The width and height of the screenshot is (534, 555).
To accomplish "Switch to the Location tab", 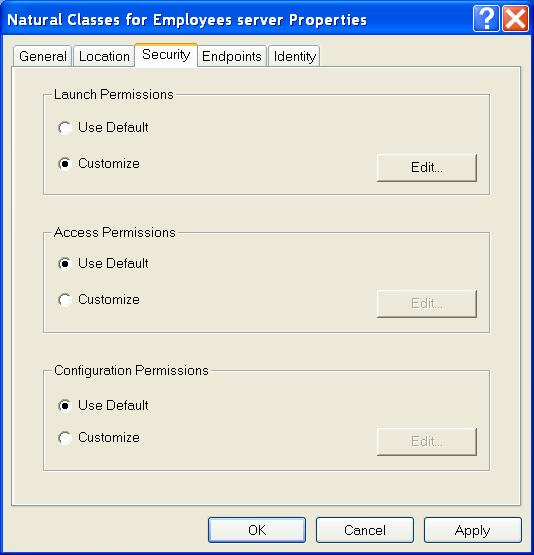I will click(104, 56).
